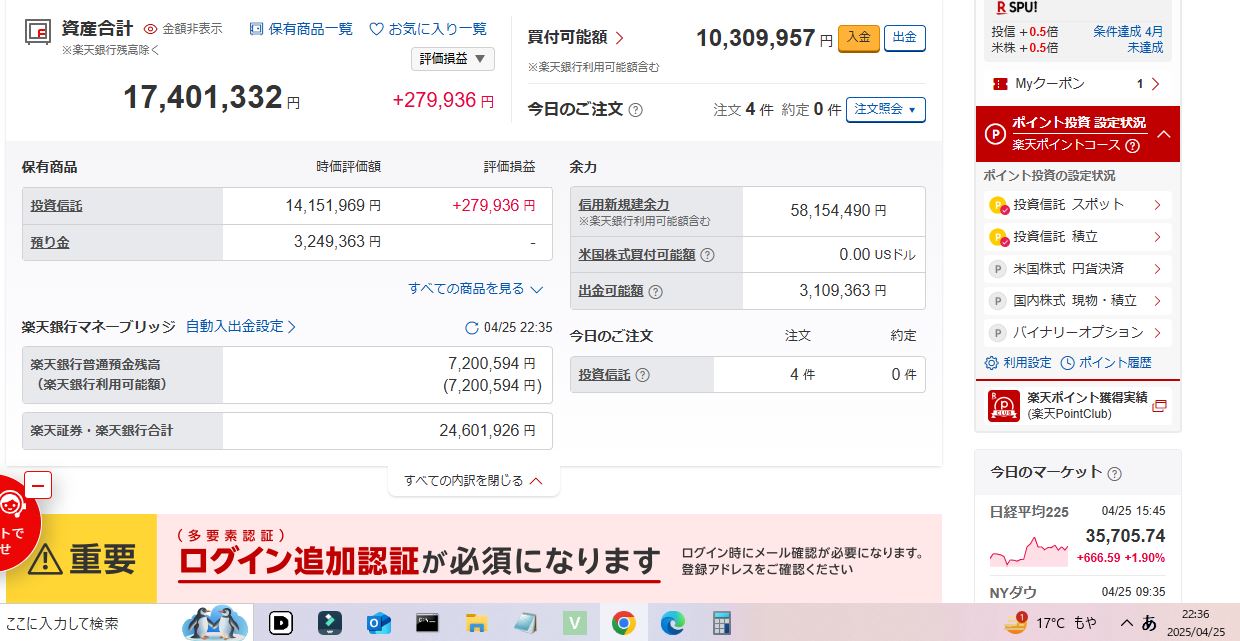Click help icon beside 出金可能額
The height and width of the screenshot is (641, 1240).
[655, 292]
